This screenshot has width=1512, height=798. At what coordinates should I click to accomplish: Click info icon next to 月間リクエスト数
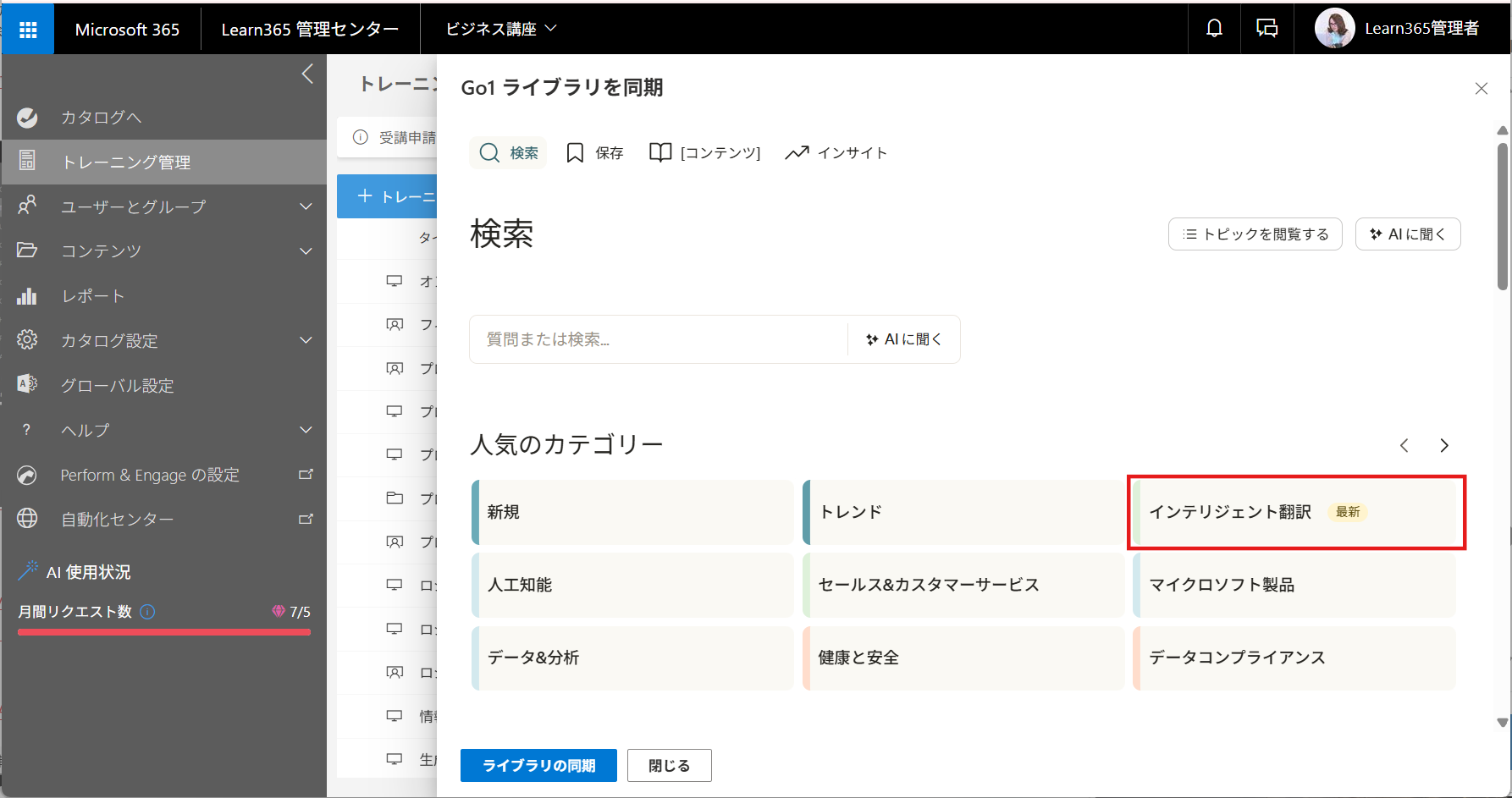[x=147, y=612]
